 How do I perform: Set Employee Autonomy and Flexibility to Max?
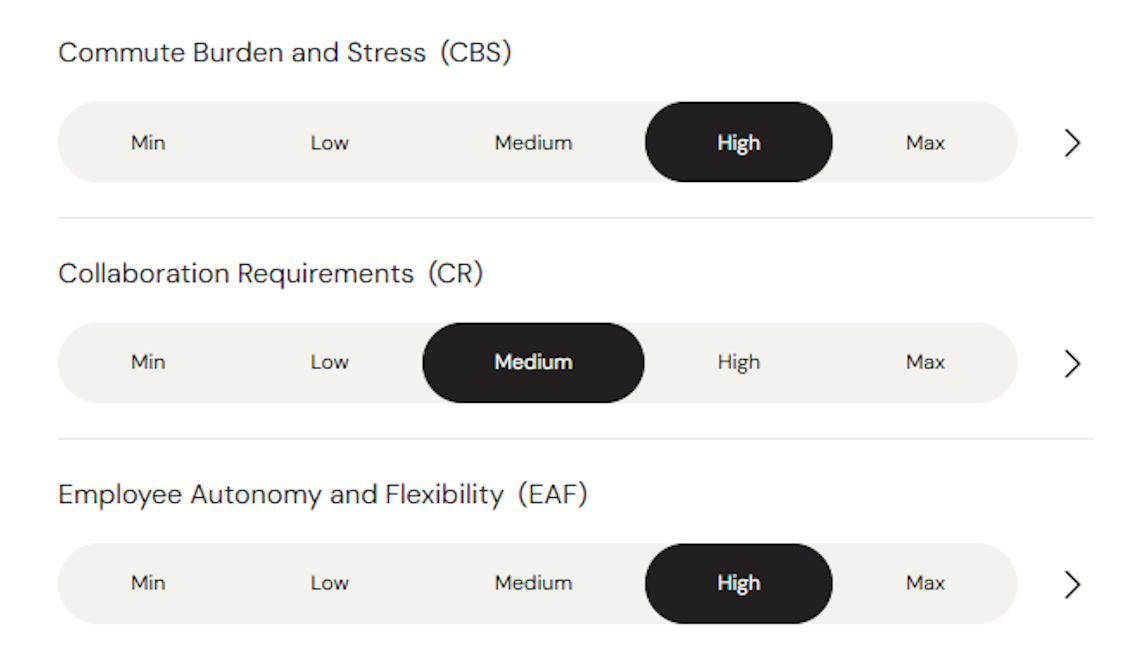coord(925,583)
